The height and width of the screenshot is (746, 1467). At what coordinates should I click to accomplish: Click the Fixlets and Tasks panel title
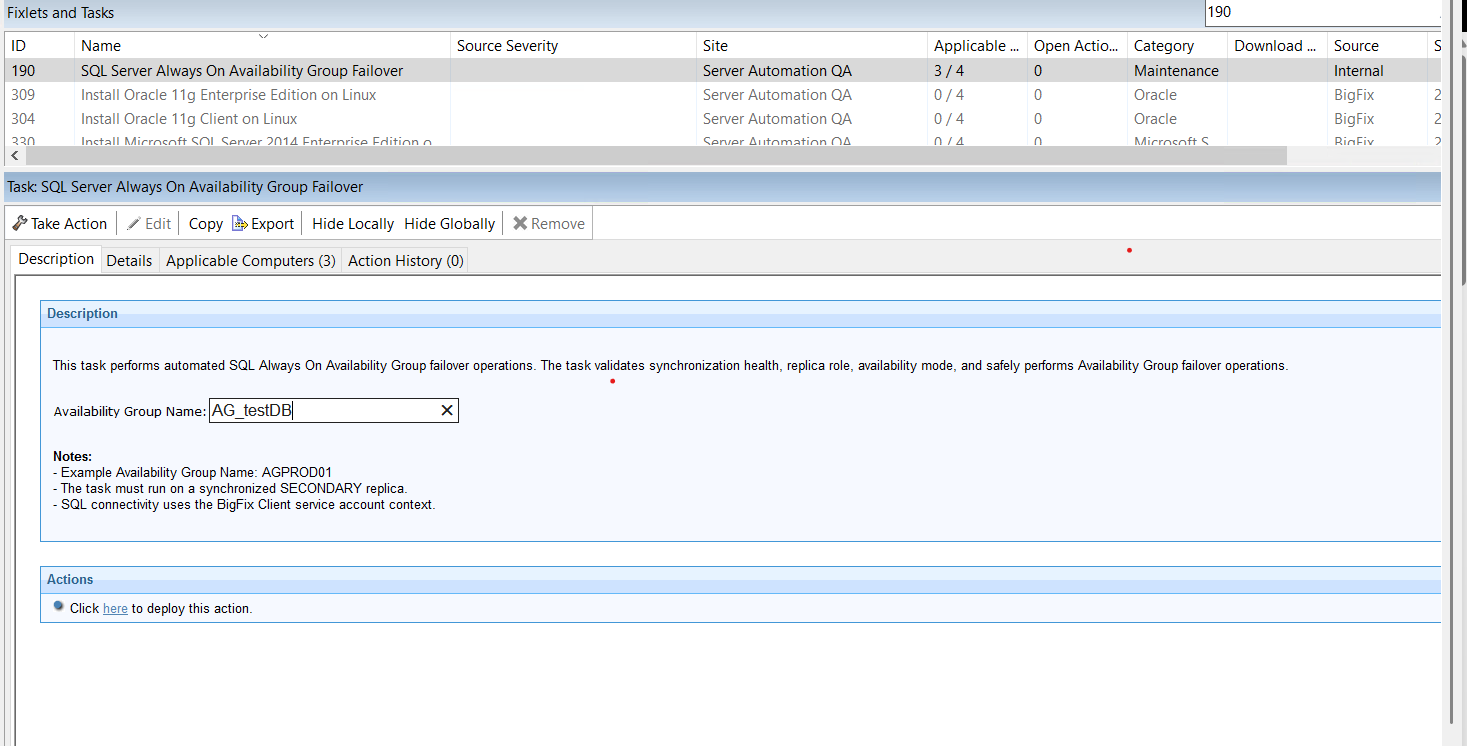tap(61, 13)
